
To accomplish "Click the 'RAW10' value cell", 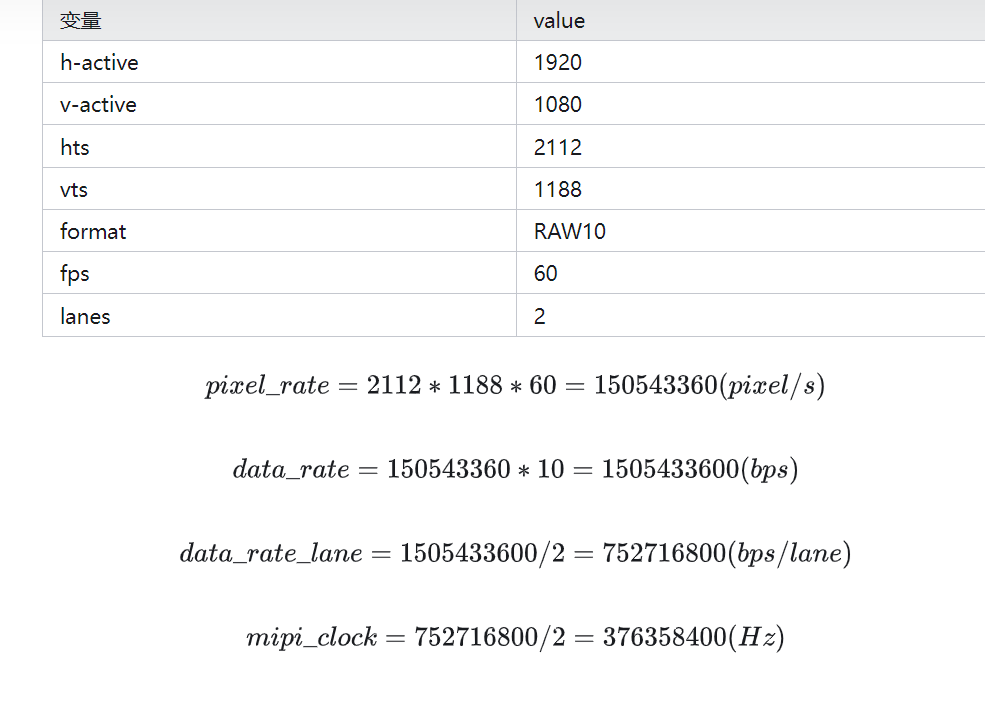I will (x=751, y=231).
